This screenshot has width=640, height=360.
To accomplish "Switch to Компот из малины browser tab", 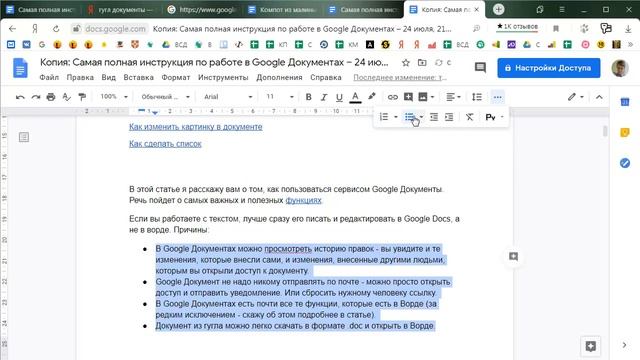I will (282, 9).
